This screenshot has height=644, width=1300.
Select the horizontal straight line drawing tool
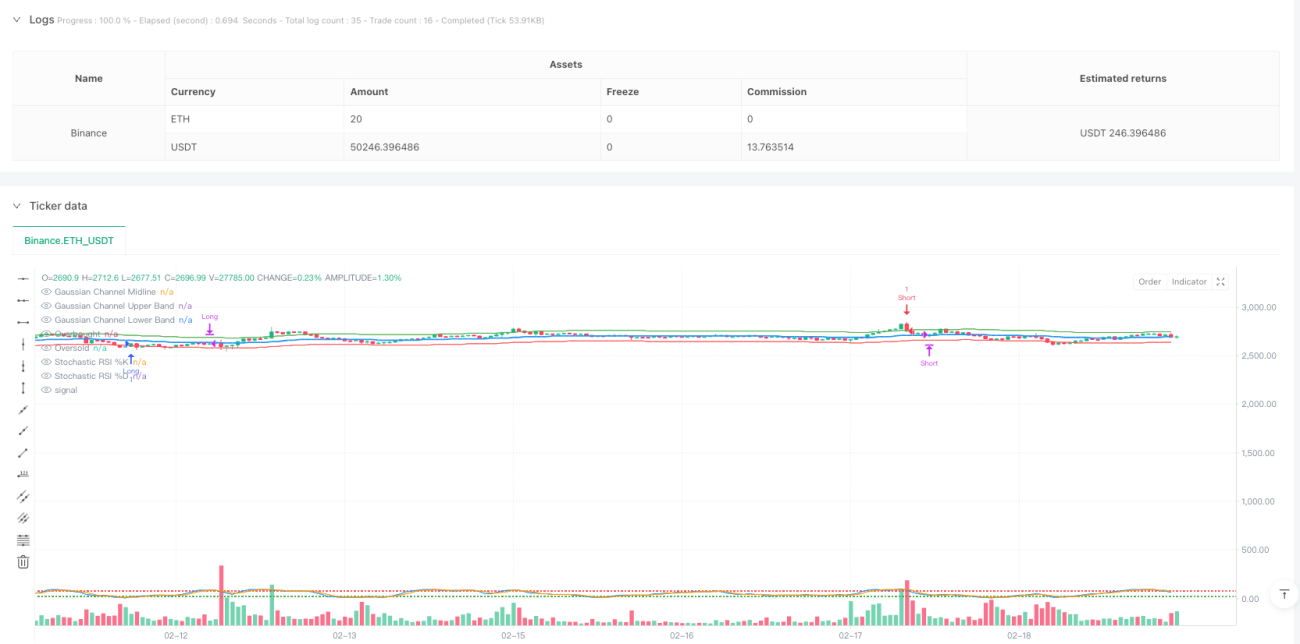pos(23,278)
